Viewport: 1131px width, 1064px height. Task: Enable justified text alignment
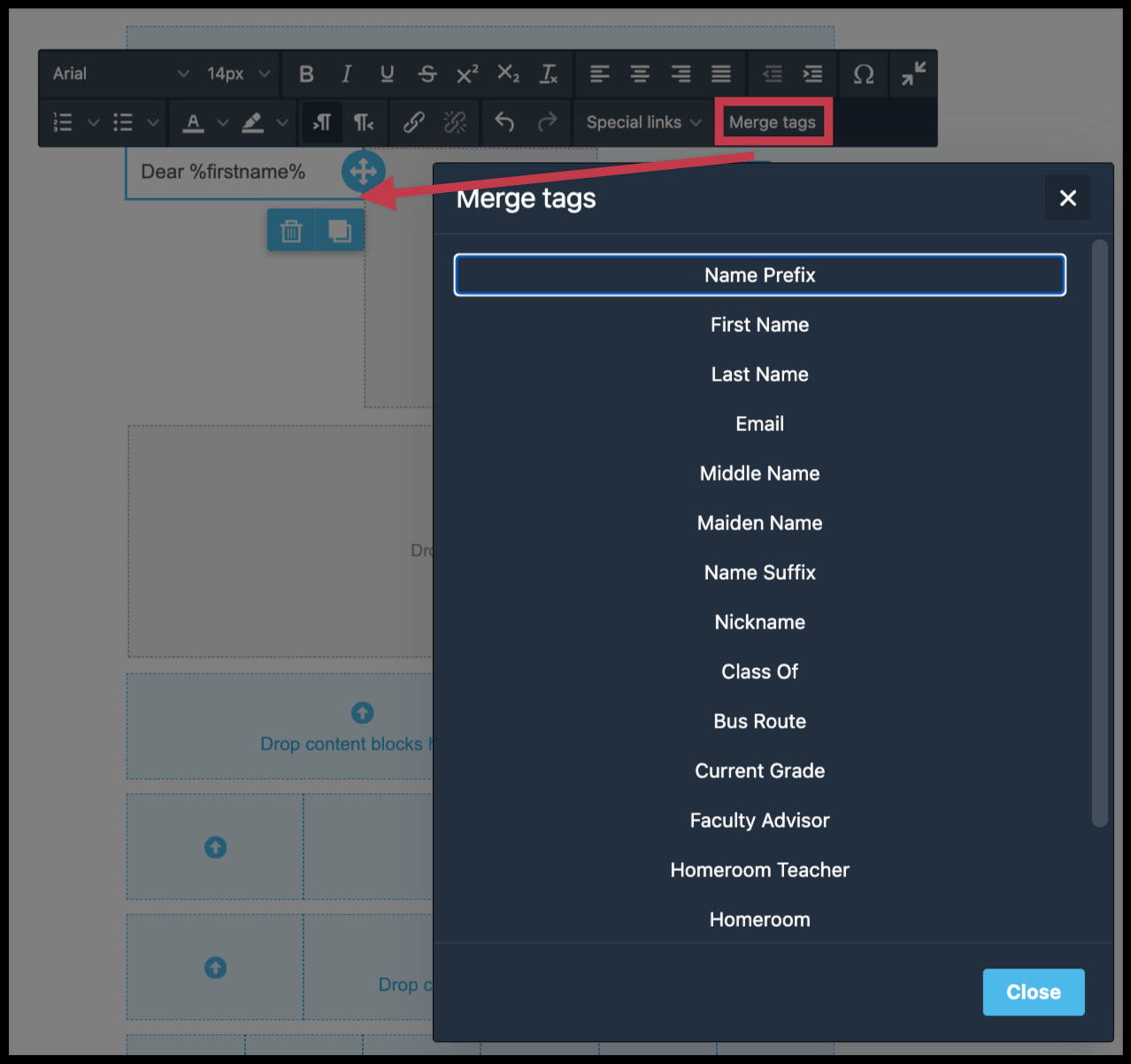[721, 73]
